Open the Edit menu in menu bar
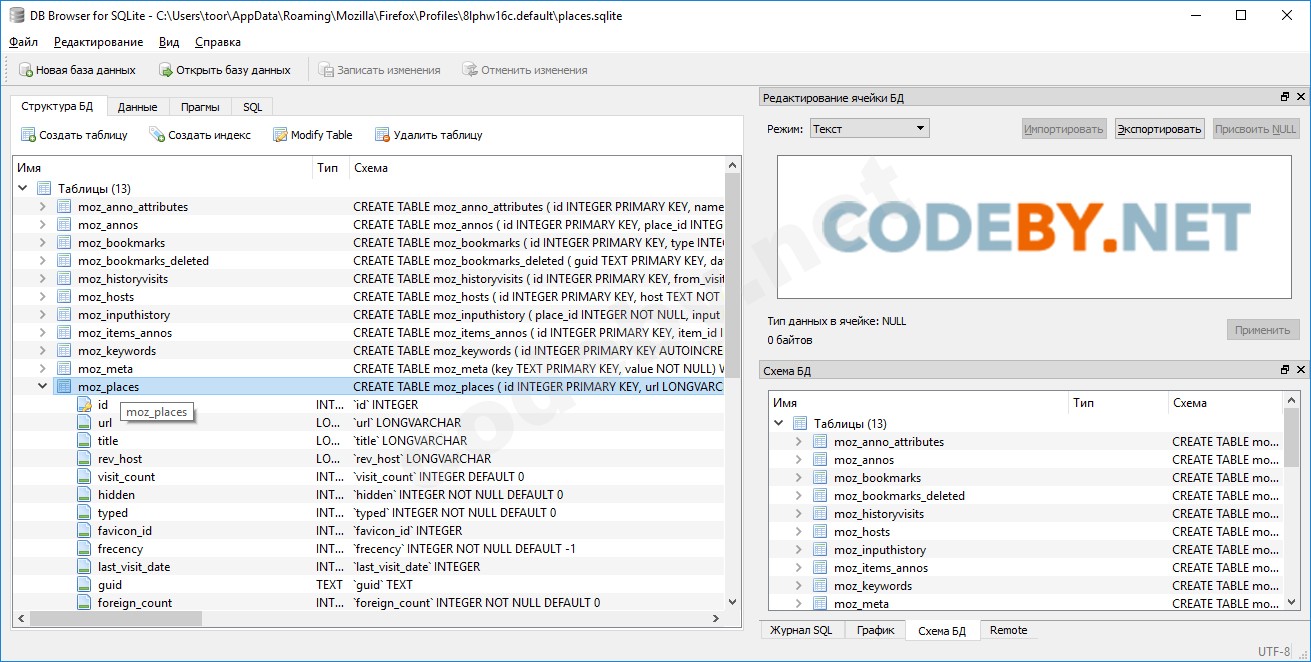The height and width of the screenshot is (662, 1311). 98,42
